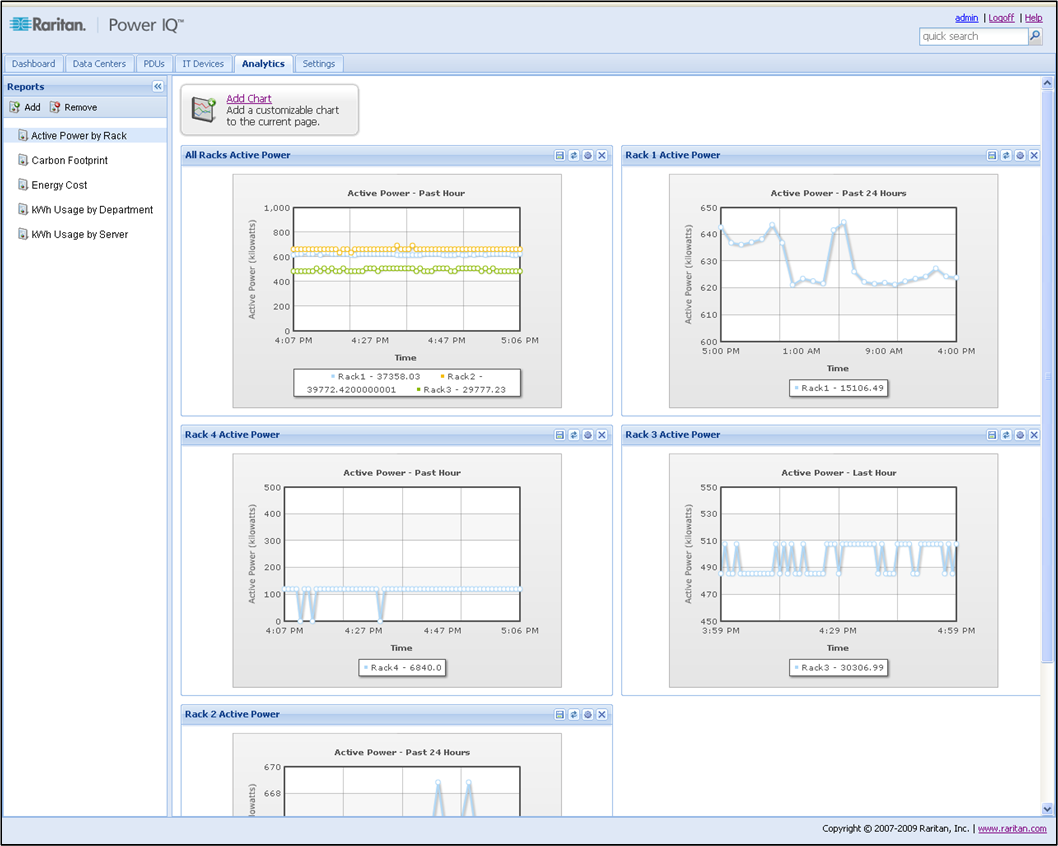Screen dimensions: 1058x846
Task: Minimize the Rack 1 Active Power chart
Action: tap(992, 155)
